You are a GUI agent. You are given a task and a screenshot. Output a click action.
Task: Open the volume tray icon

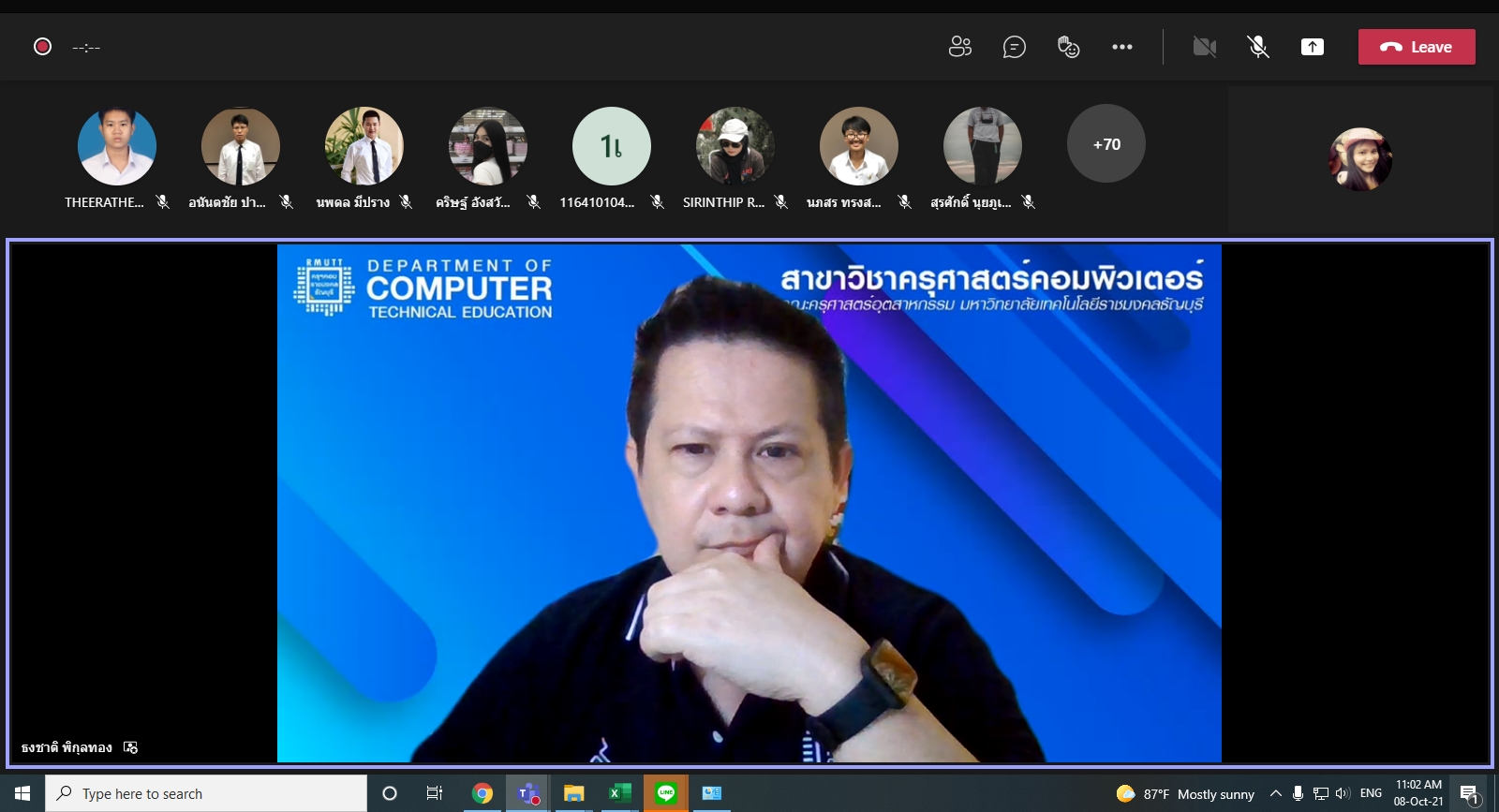[x=1343, y=793]
